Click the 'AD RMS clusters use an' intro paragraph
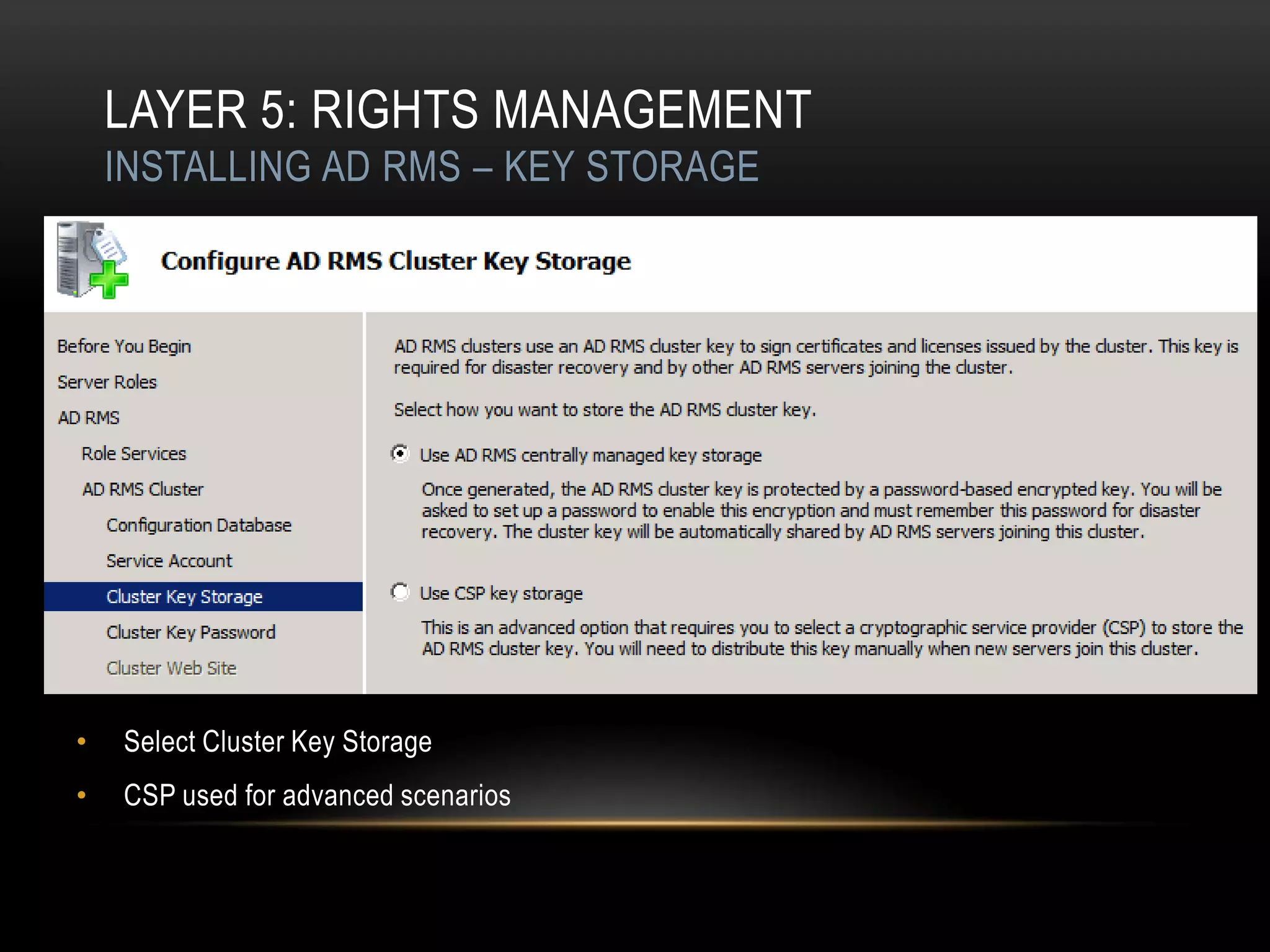Viewport: 1270px width, 952px height. tap(816, 356)
